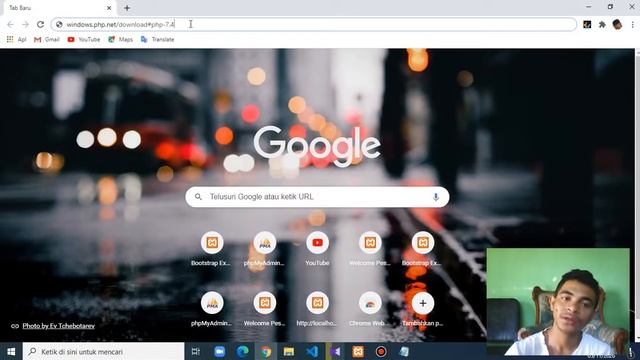
Task: Open the YouTube bookmark in bookmarks bar
Action: coord(84,40)
